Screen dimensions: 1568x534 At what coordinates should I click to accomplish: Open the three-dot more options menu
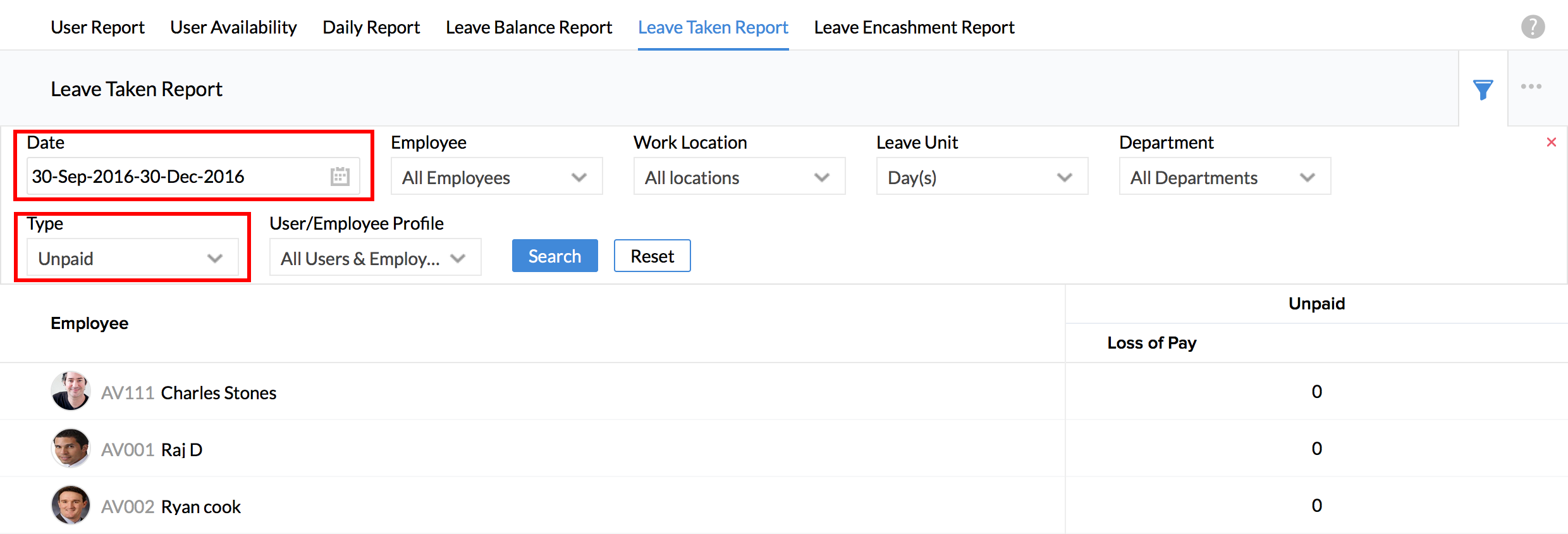point(1531,87)
